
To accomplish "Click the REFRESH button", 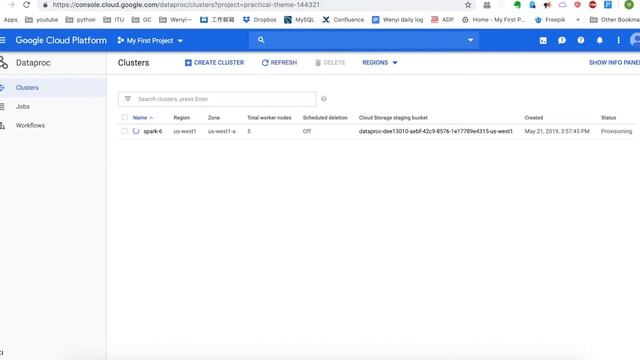I will coord(279,62).
